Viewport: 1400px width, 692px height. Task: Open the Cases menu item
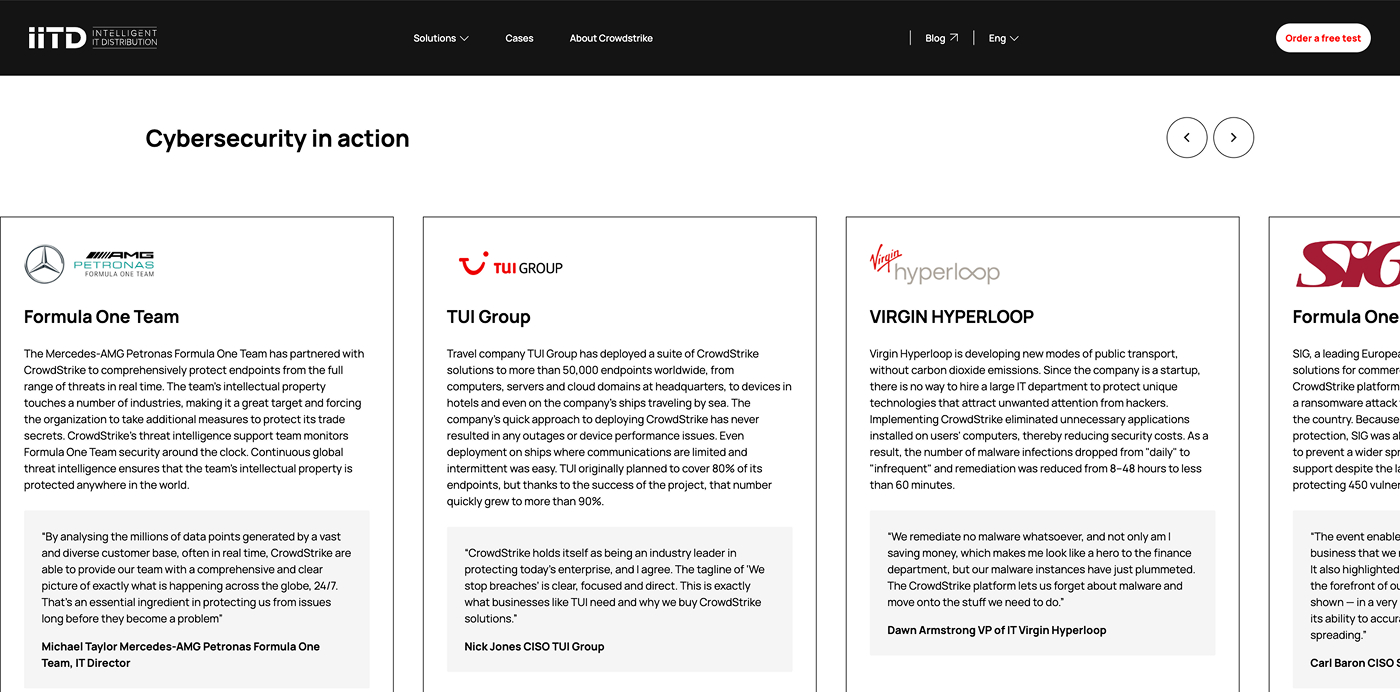519,38
